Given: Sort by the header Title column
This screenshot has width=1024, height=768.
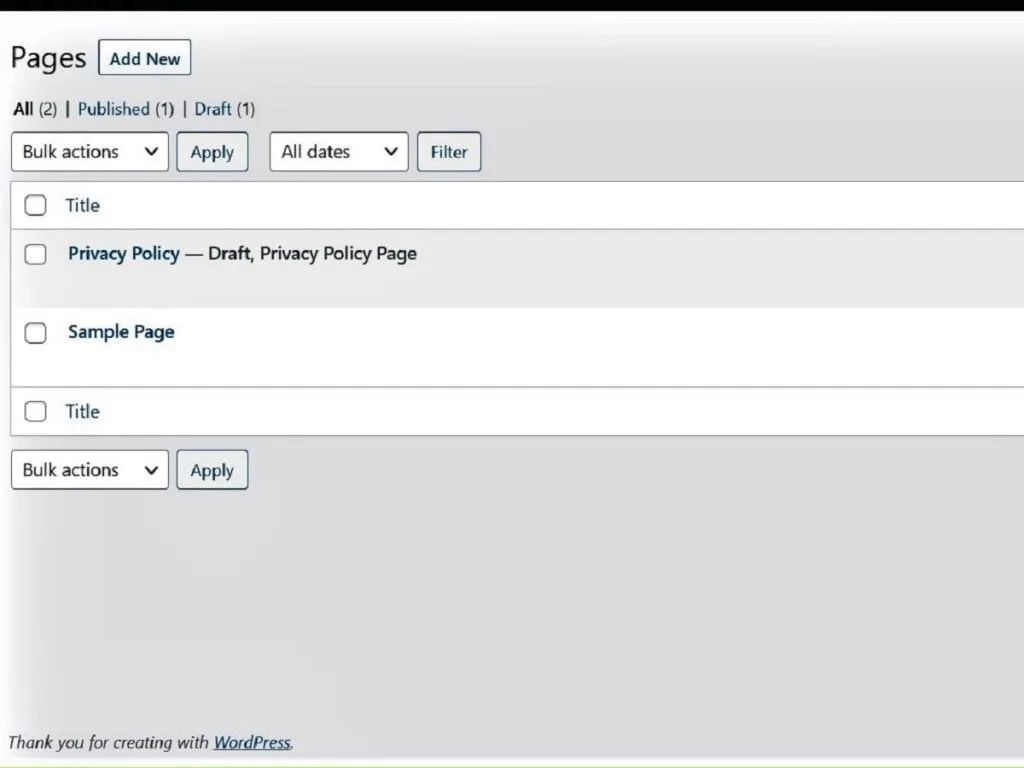Looking at the screenshot, I should tap(82, 205).
